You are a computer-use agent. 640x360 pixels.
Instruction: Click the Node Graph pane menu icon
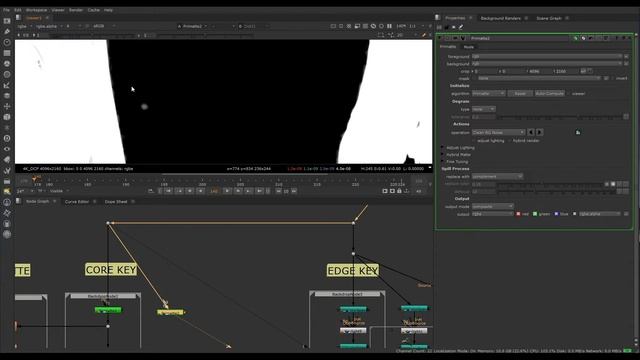[18, 201]
